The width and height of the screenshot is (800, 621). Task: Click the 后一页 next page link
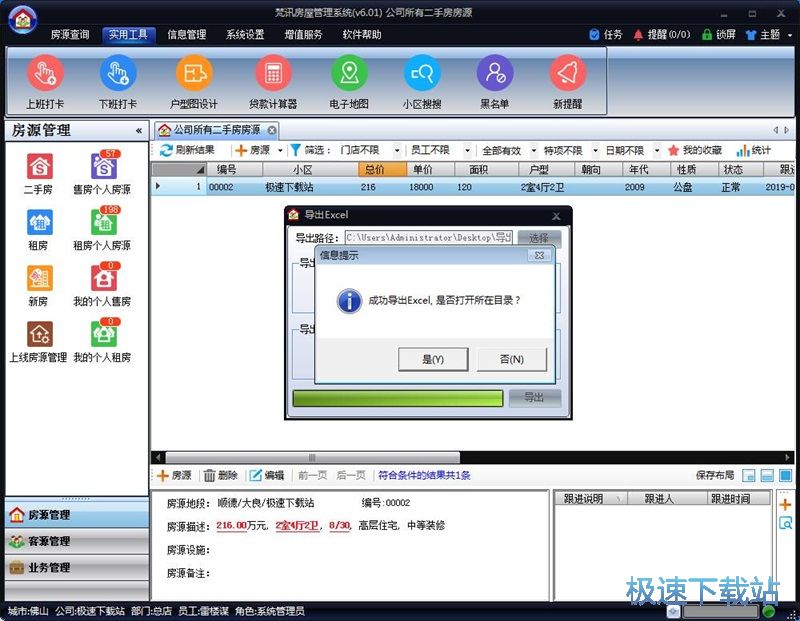pyautogui.click(x=351, y=476)
